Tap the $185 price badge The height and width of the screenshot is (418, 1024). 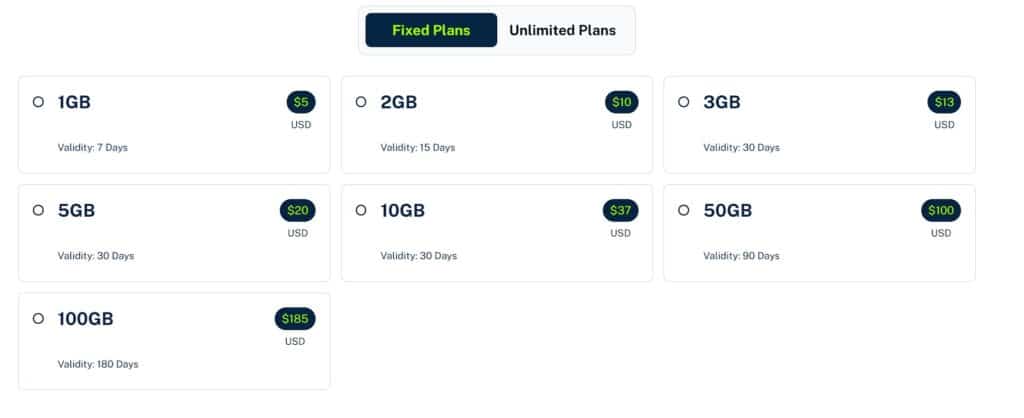295,319
